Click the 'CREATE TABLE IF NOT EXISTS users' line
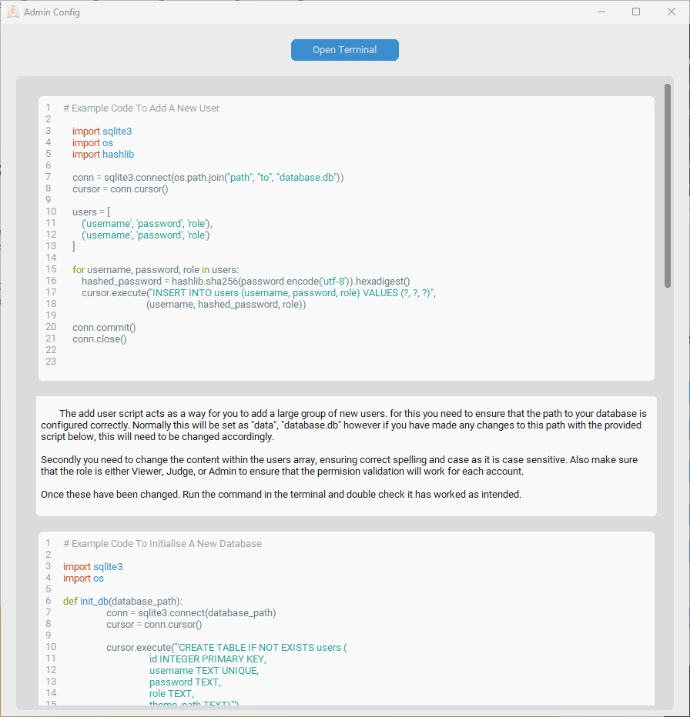690x717 pixels. coord(227,647)
